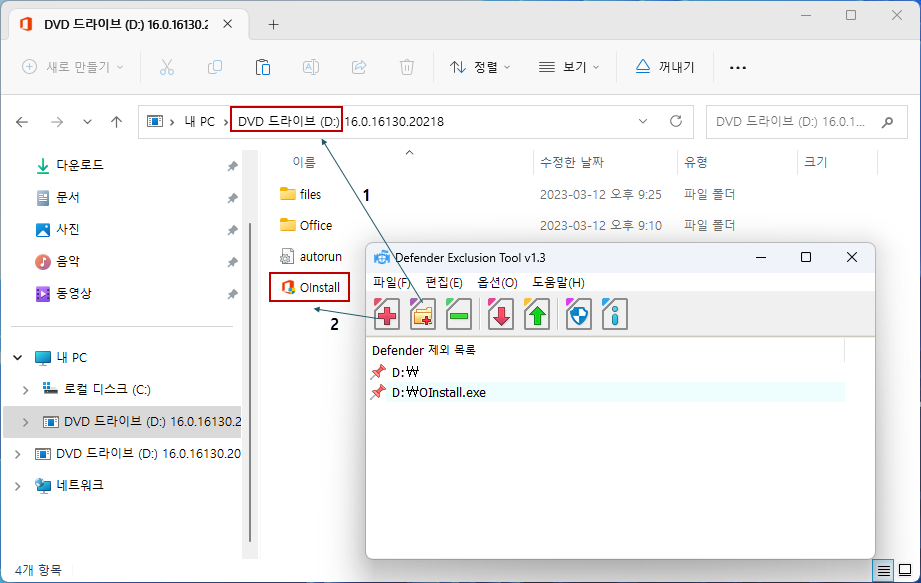This screenshot has height=583, width=921.
Task: Sort by 이름 column header
Action: 304,162
